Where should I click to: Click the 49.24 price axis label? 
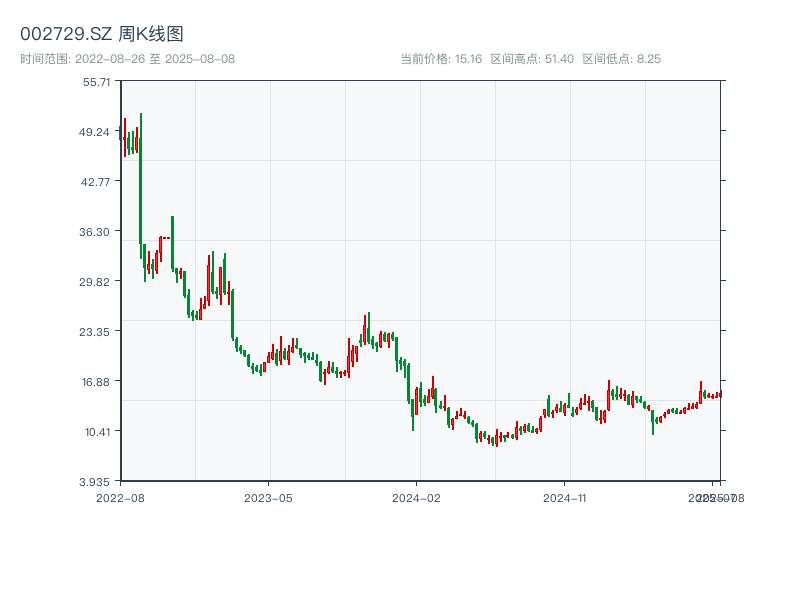click(97, 132)
